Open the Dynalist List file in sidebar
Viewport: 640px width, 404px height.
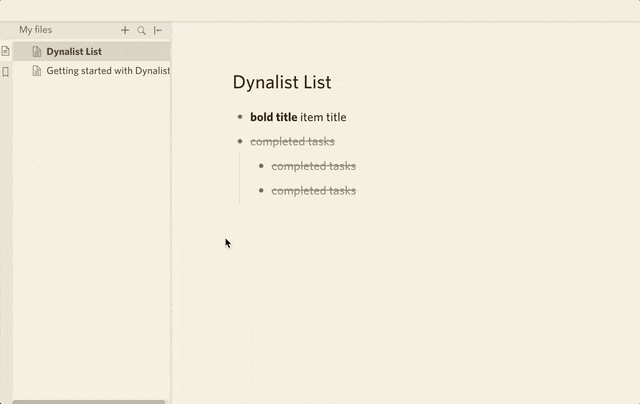point(74,51)
